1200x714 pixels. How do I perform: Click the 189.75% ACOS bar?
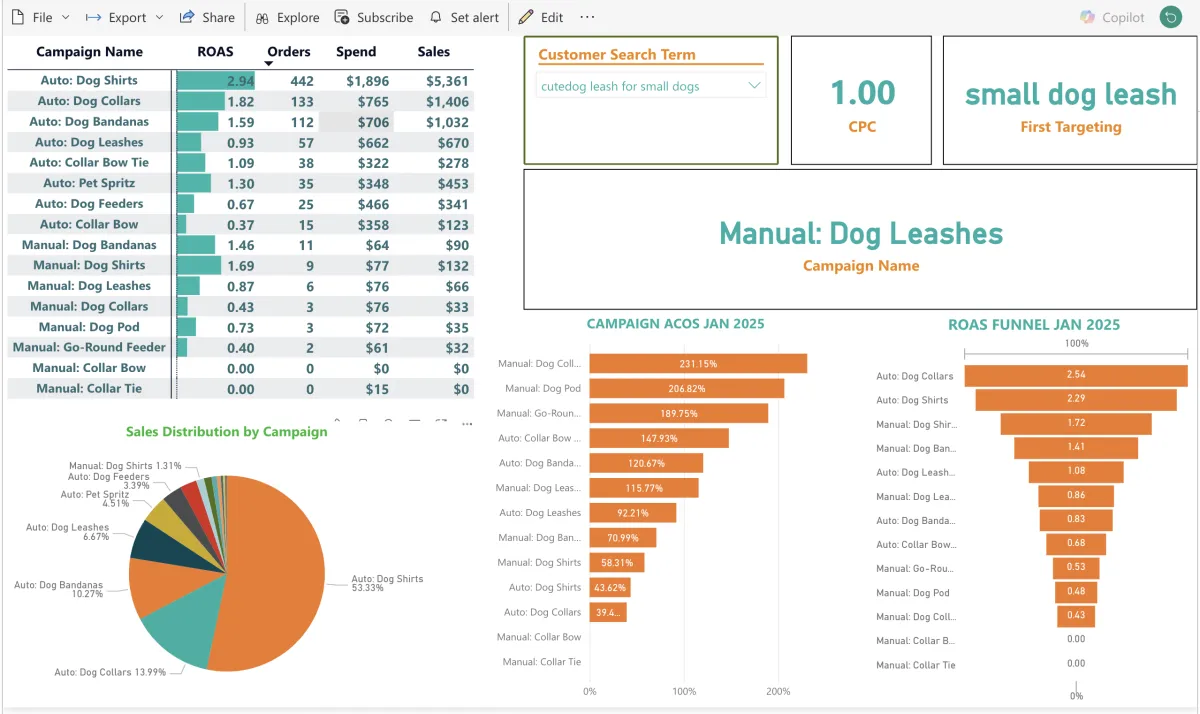click(x=679, y=413)
